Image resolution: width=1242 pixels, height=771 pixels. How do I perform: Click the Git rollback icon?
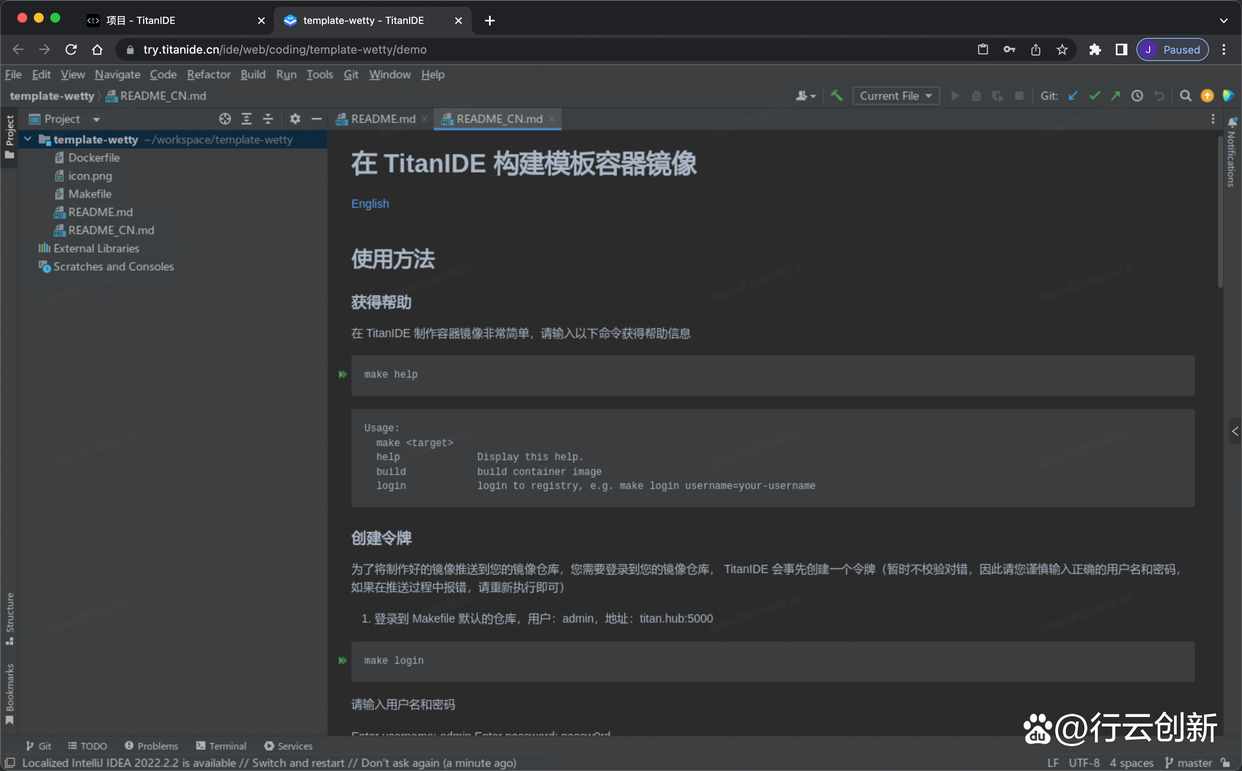1159,96
